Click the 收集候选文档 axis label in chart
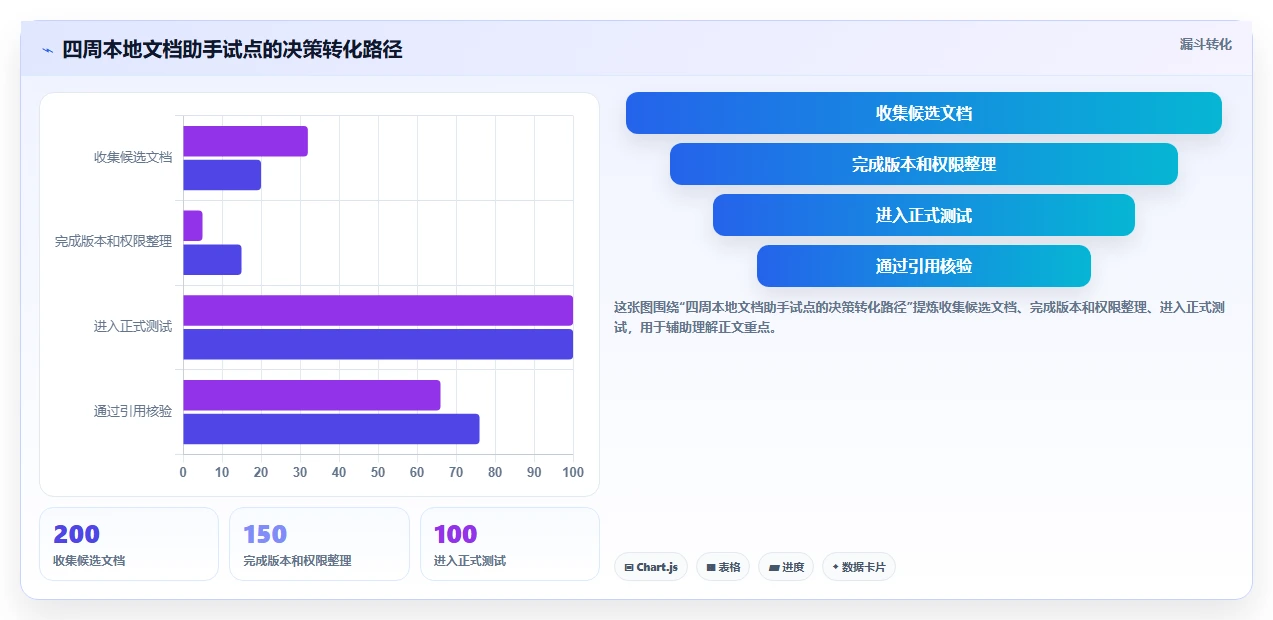Image resolution: width=1273 pixels, height=620 pixels. click(133, 157)
